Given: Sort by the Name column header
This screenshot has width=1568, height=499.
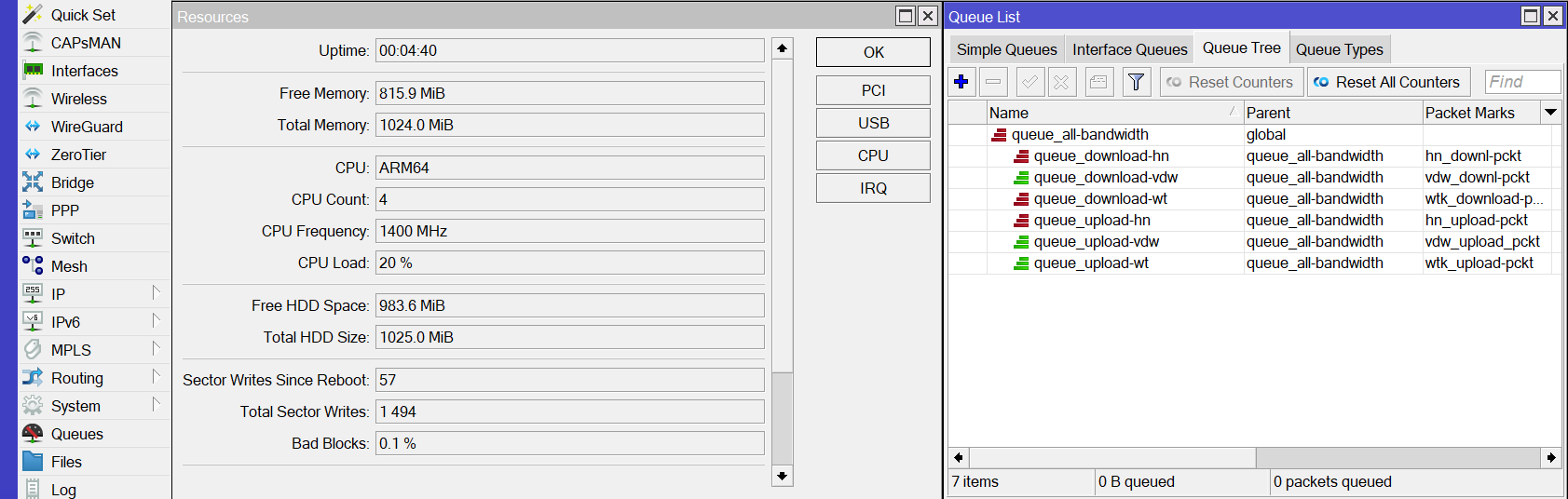Looking at the screenshot, I should [1114, 113].
